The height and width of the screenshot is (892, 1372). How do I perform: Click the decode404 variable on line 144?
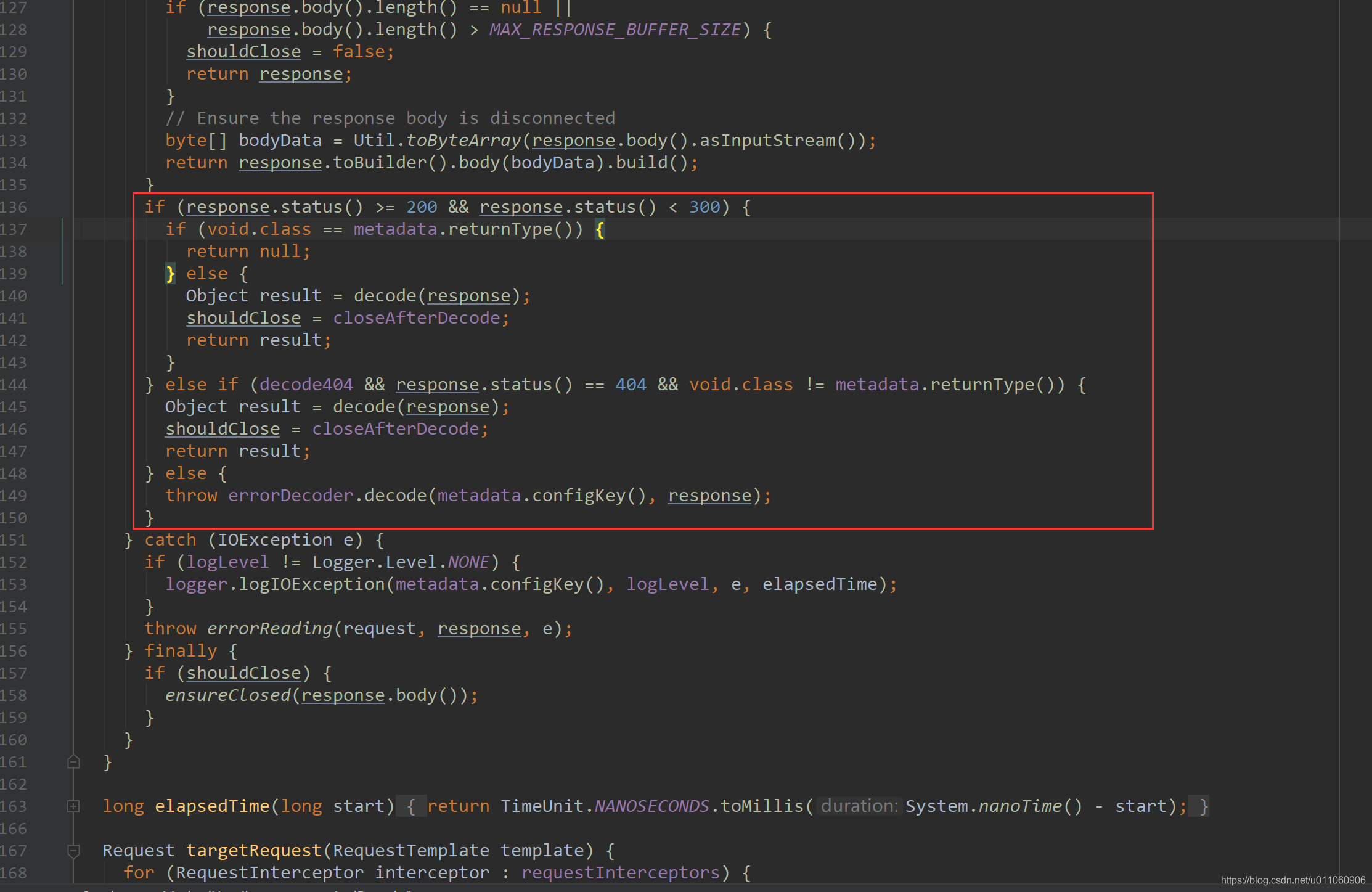click(x=306, y=384)
